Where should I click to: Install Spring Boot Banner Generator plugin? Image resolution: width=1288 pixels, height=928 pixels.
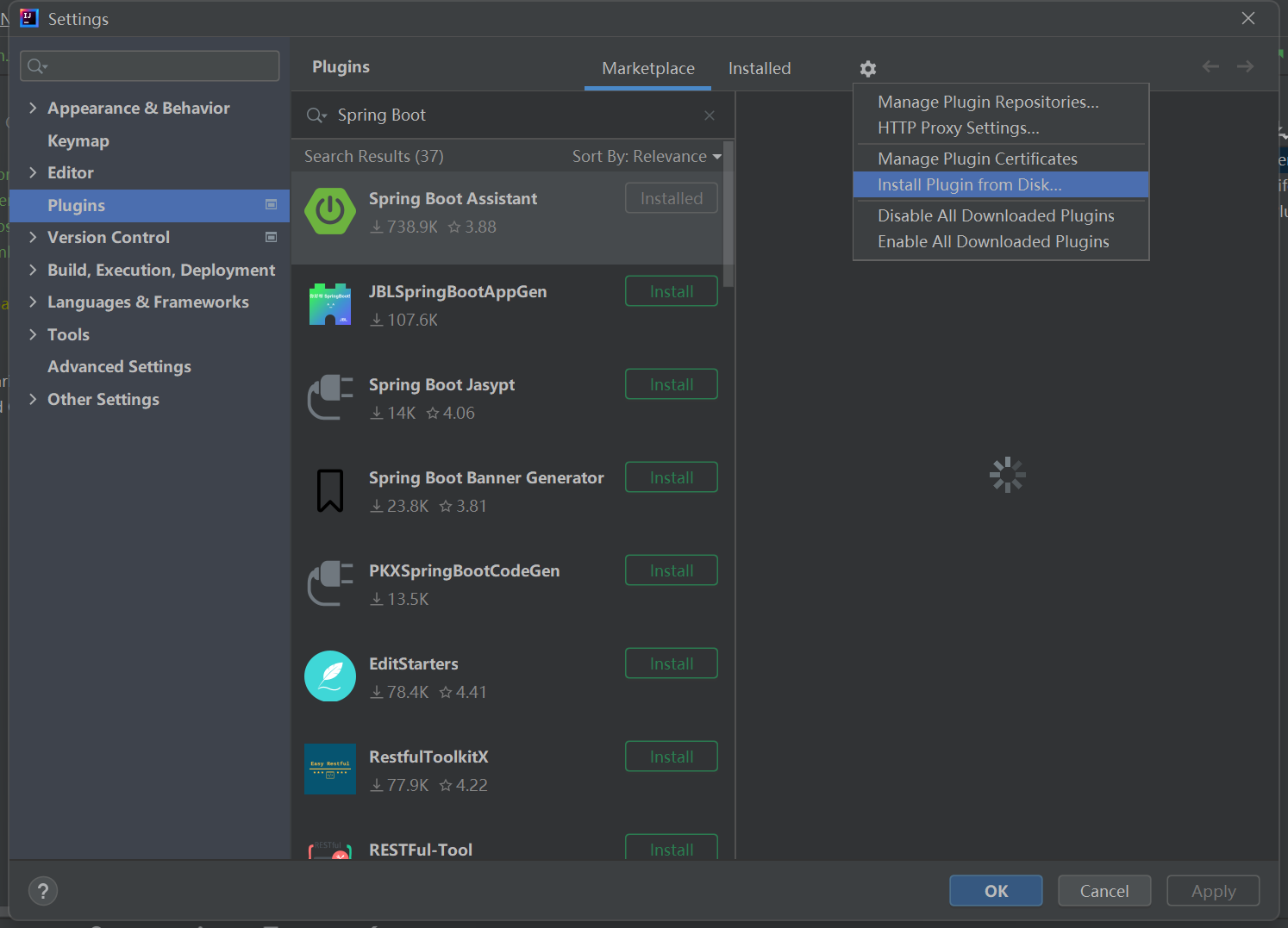pyautogui.click(x=672, y=477)
